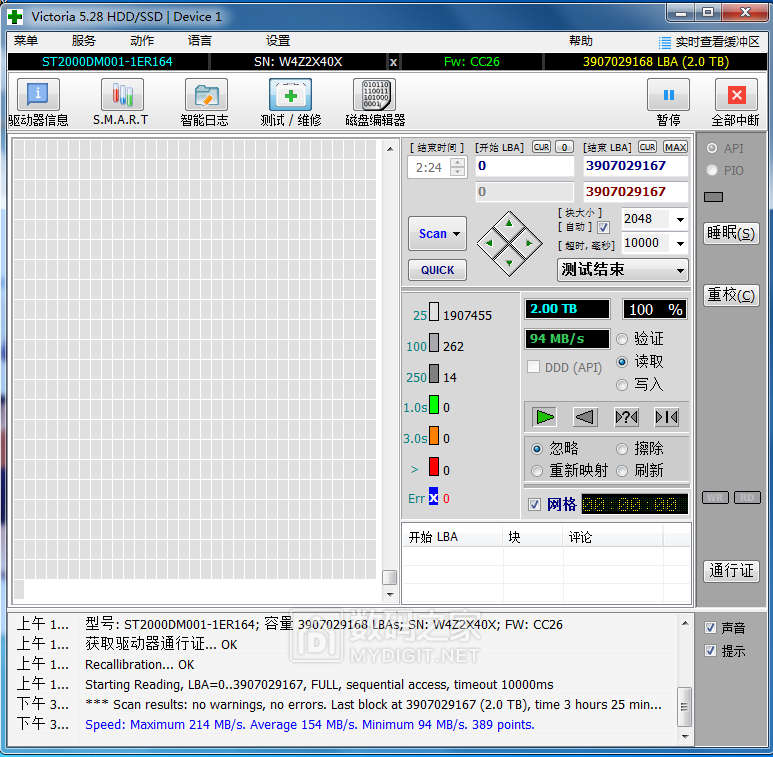Screen dimensions: 773x757
Task: Click the orange 3.0s block color swatch
Action: (434, 436)
